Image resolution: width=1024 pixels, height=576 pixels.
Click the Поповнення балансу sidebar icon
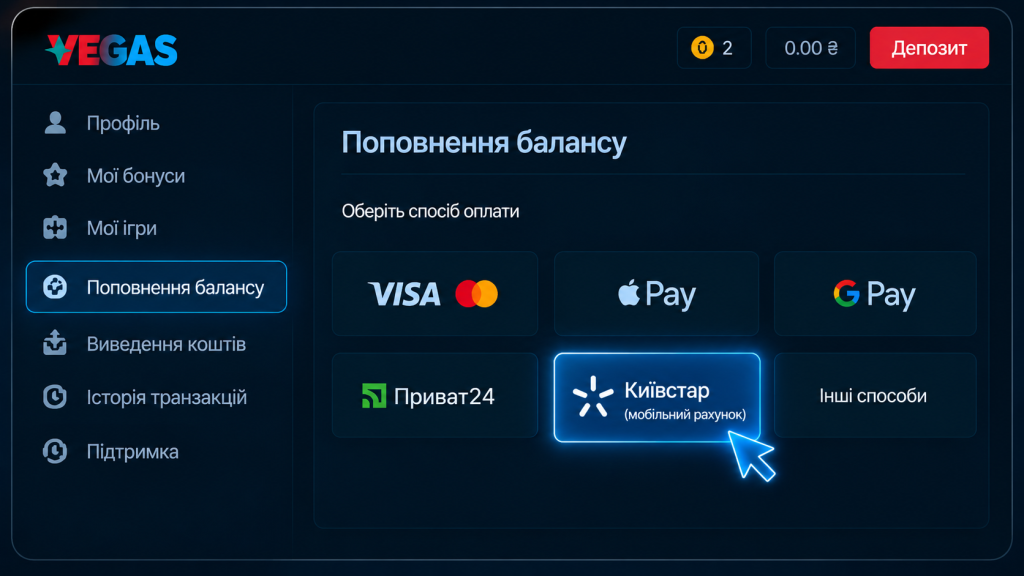click(55, 287)
